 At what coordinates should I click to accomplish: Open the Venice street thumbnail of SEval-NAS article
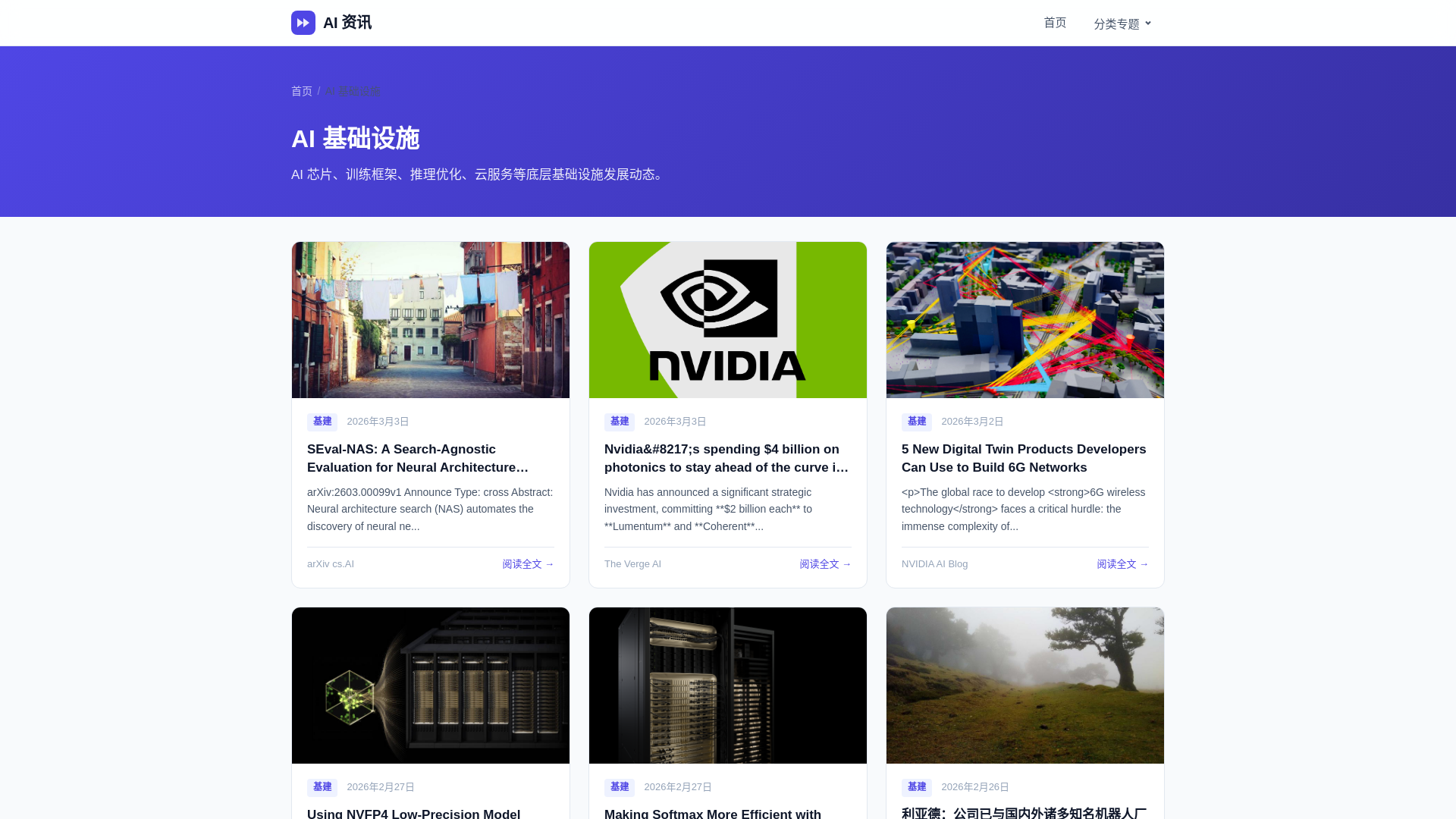tap(431, 320)
